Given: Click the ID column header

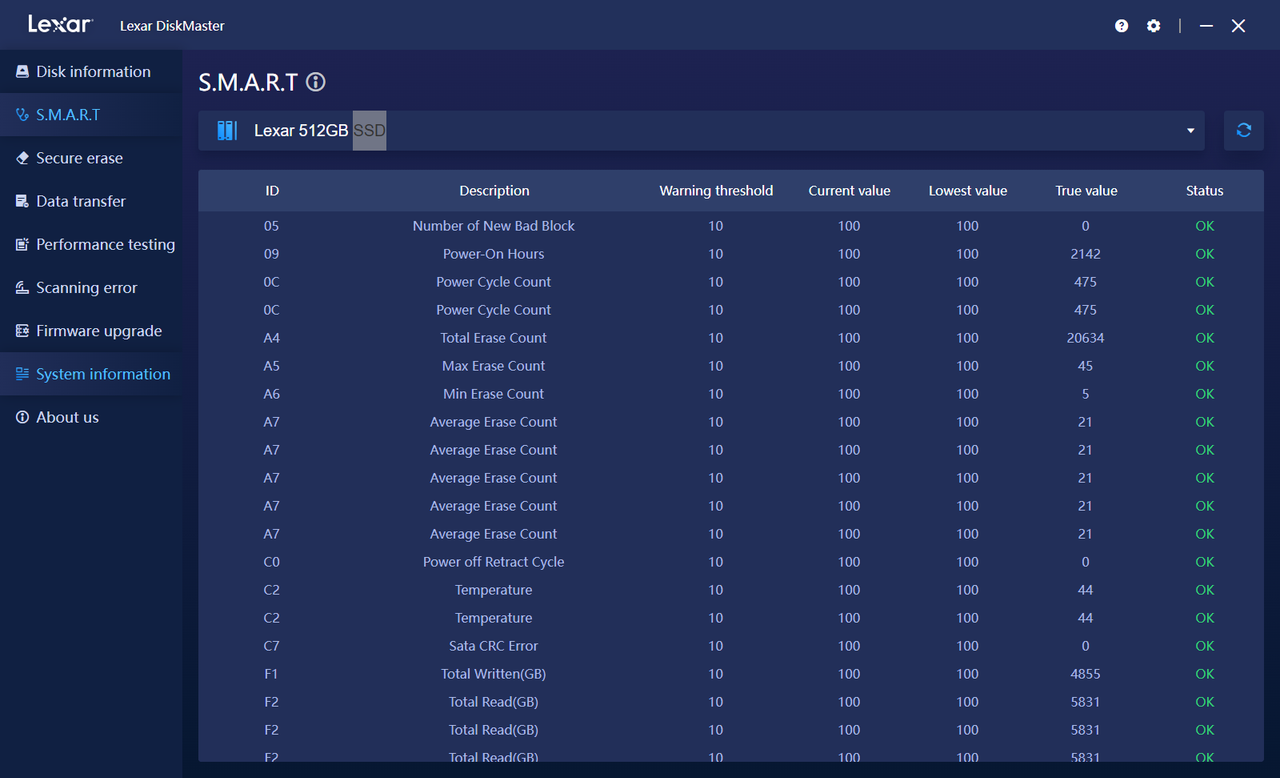Looking at the screenshot, I should pos(272,191).
